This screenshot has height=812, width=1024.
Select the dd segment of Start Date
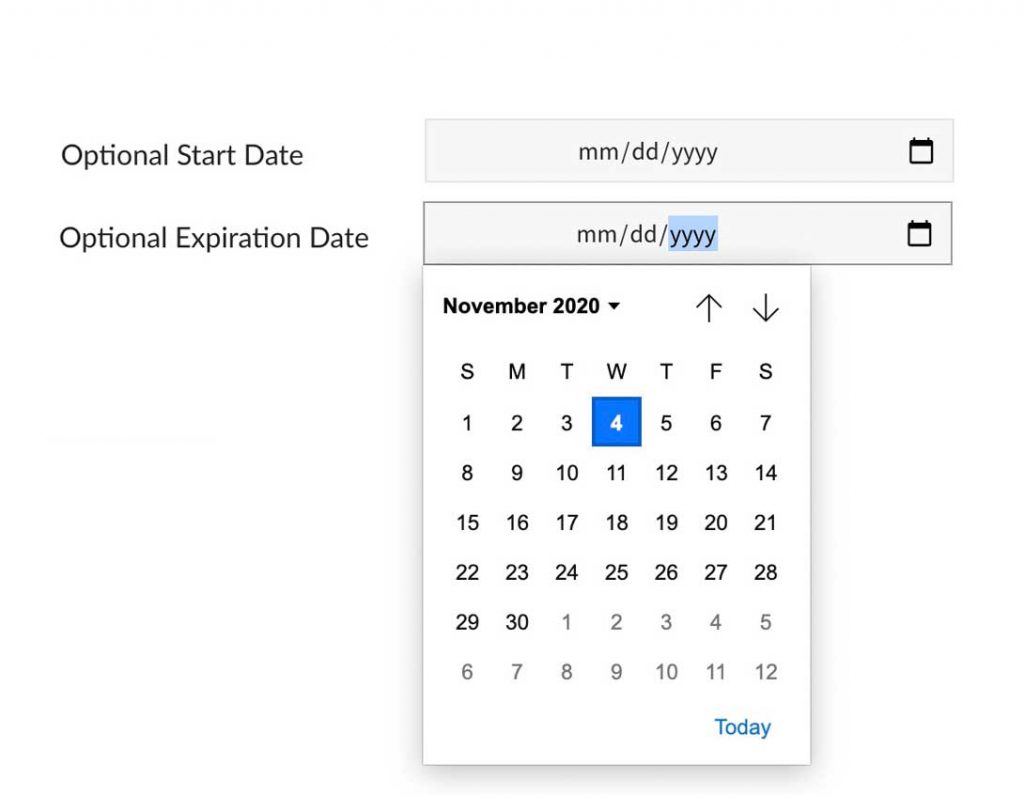pyautogui.click(x=645, y=152)
